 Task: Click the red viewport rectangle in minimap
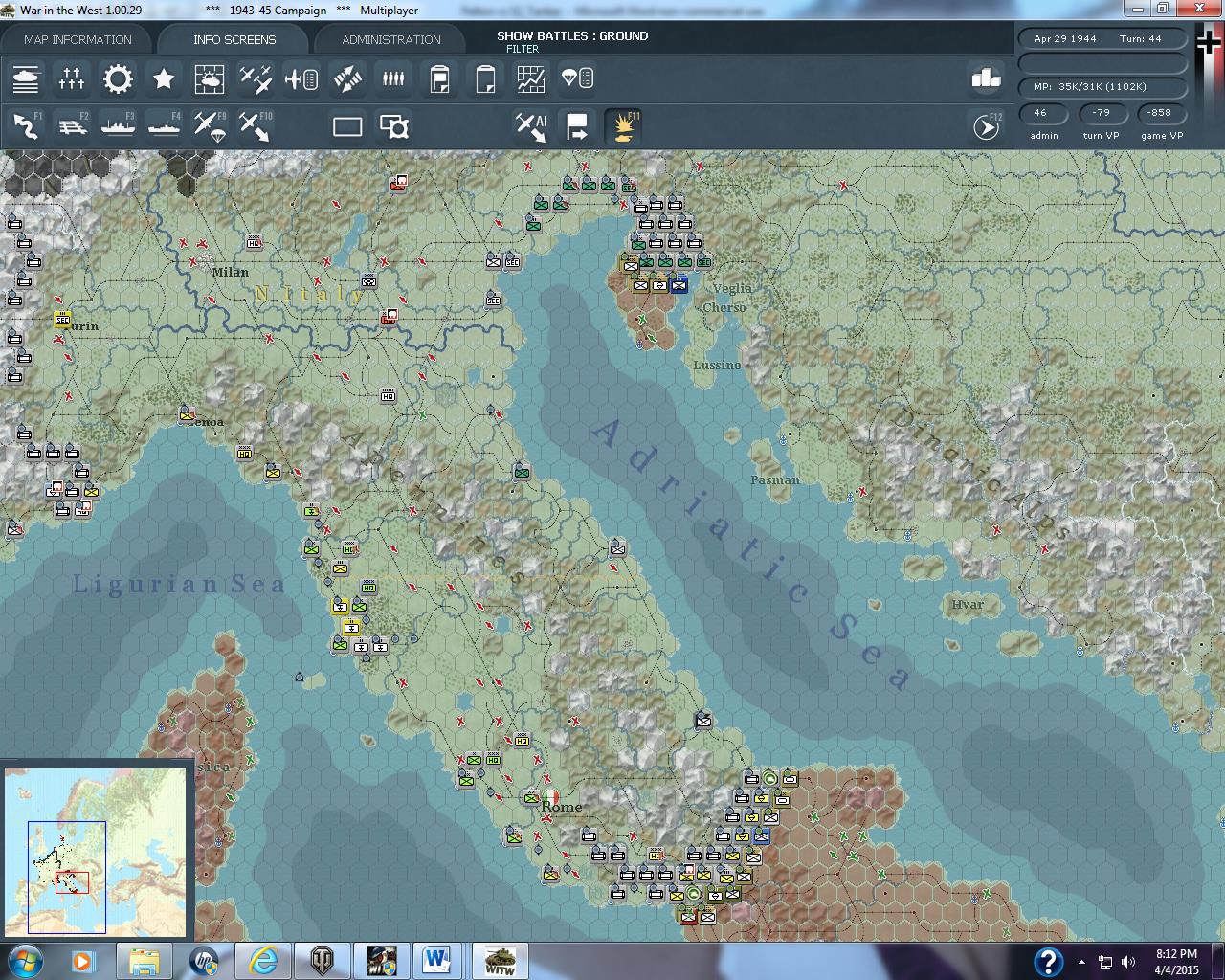click(72, 882)
